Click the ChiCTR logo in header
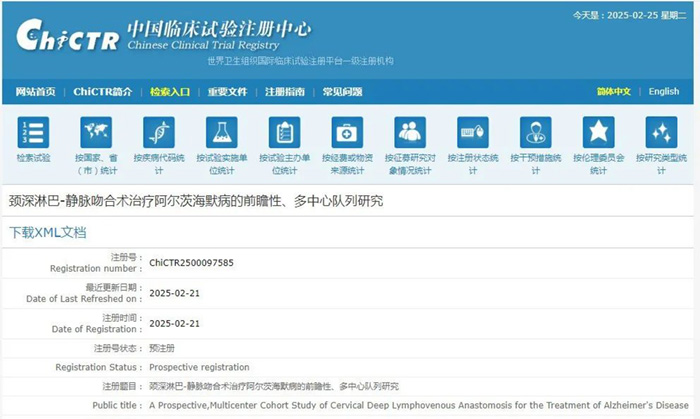 point(68,37)
